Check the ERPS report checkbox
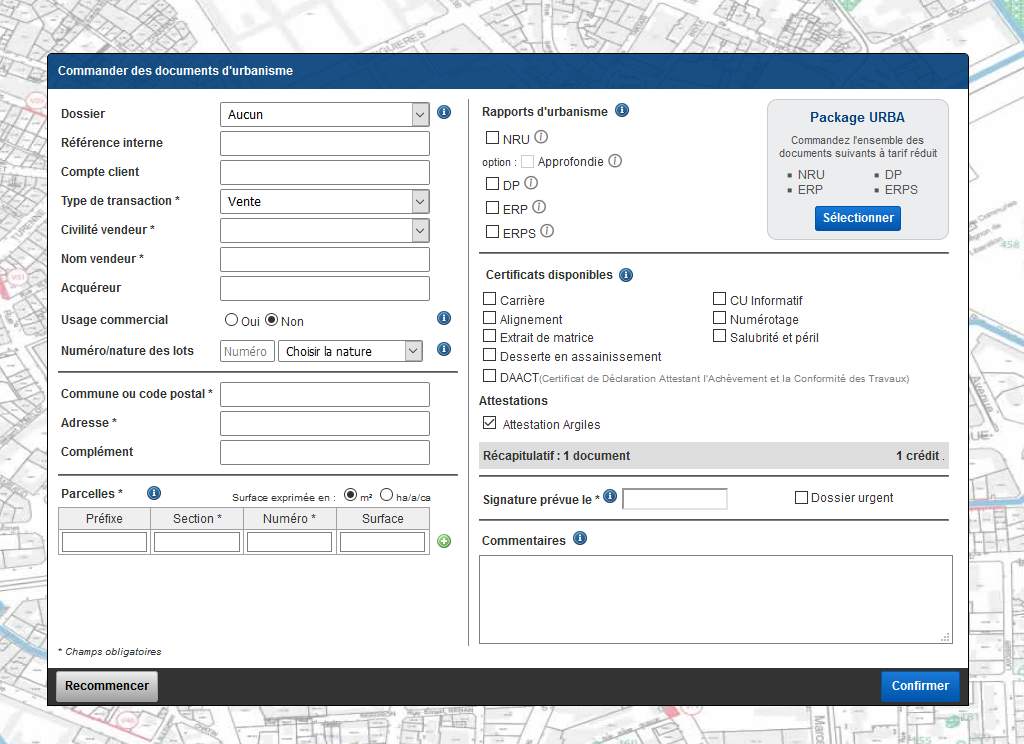 492,232
